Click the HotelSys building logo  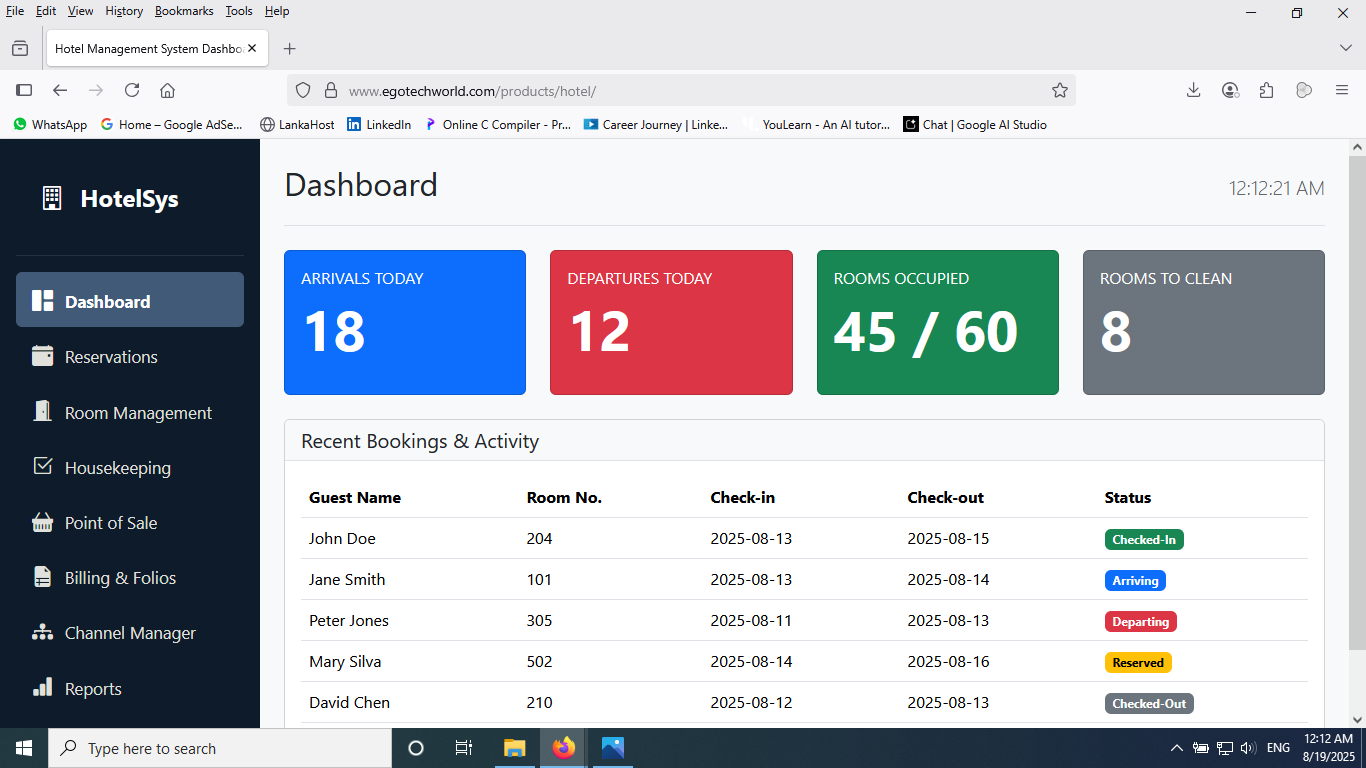click(54, 198)
